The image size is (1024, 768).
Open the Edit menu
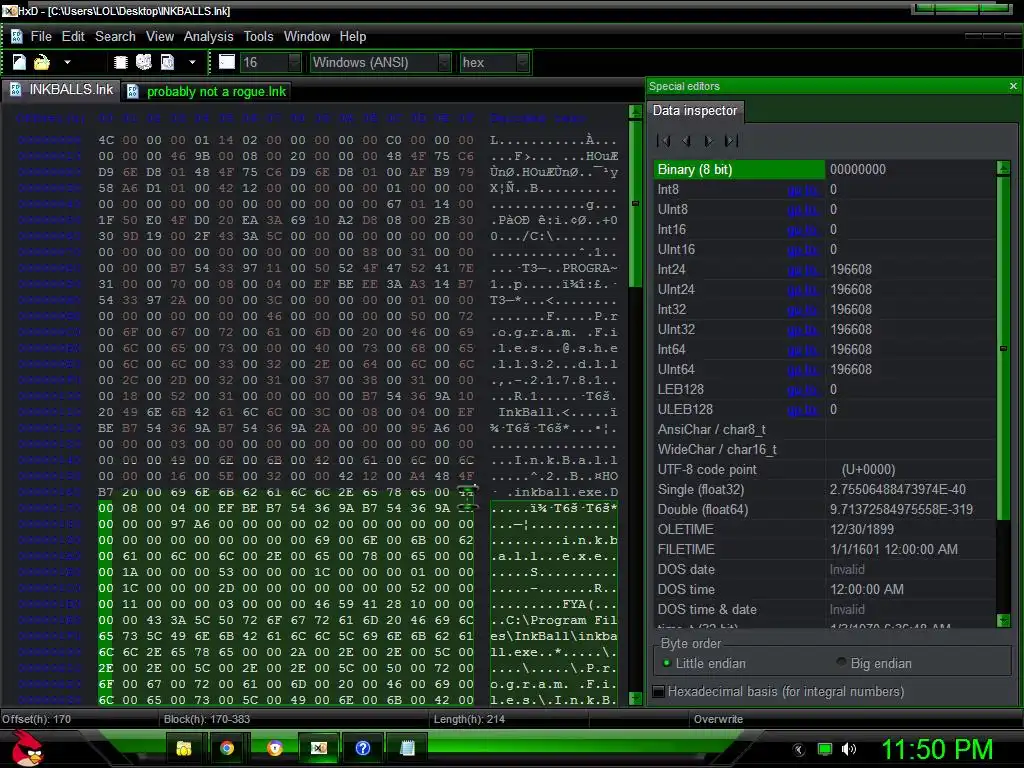click(x=73, y=37)
